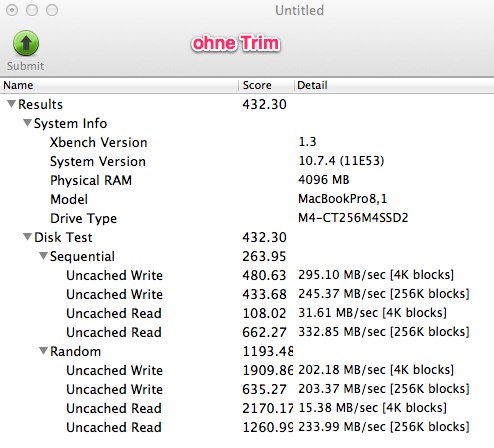This screenshot has height=448, width=494.
Task: Sort by the Name column header
Action: point(119,85)
